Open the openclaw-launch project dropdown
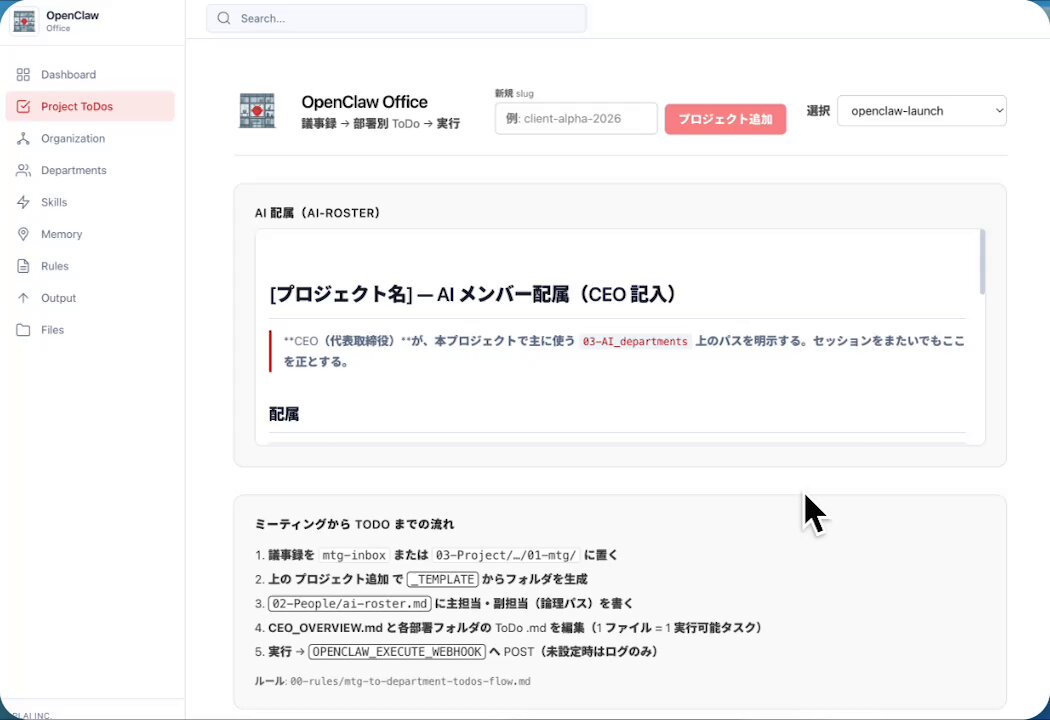Viewport: 1050px width, 720px height. (921, 110)
